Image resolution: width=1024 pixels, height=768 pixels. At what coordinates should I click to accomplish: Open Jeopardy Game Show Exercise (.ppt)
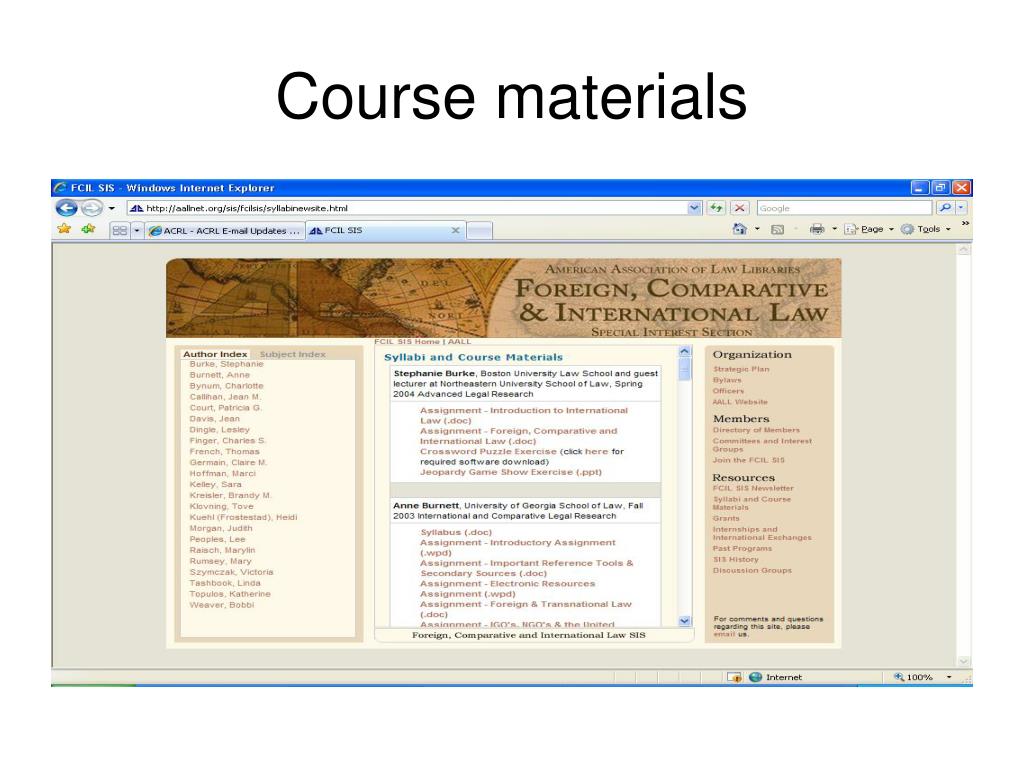[511, 472]
